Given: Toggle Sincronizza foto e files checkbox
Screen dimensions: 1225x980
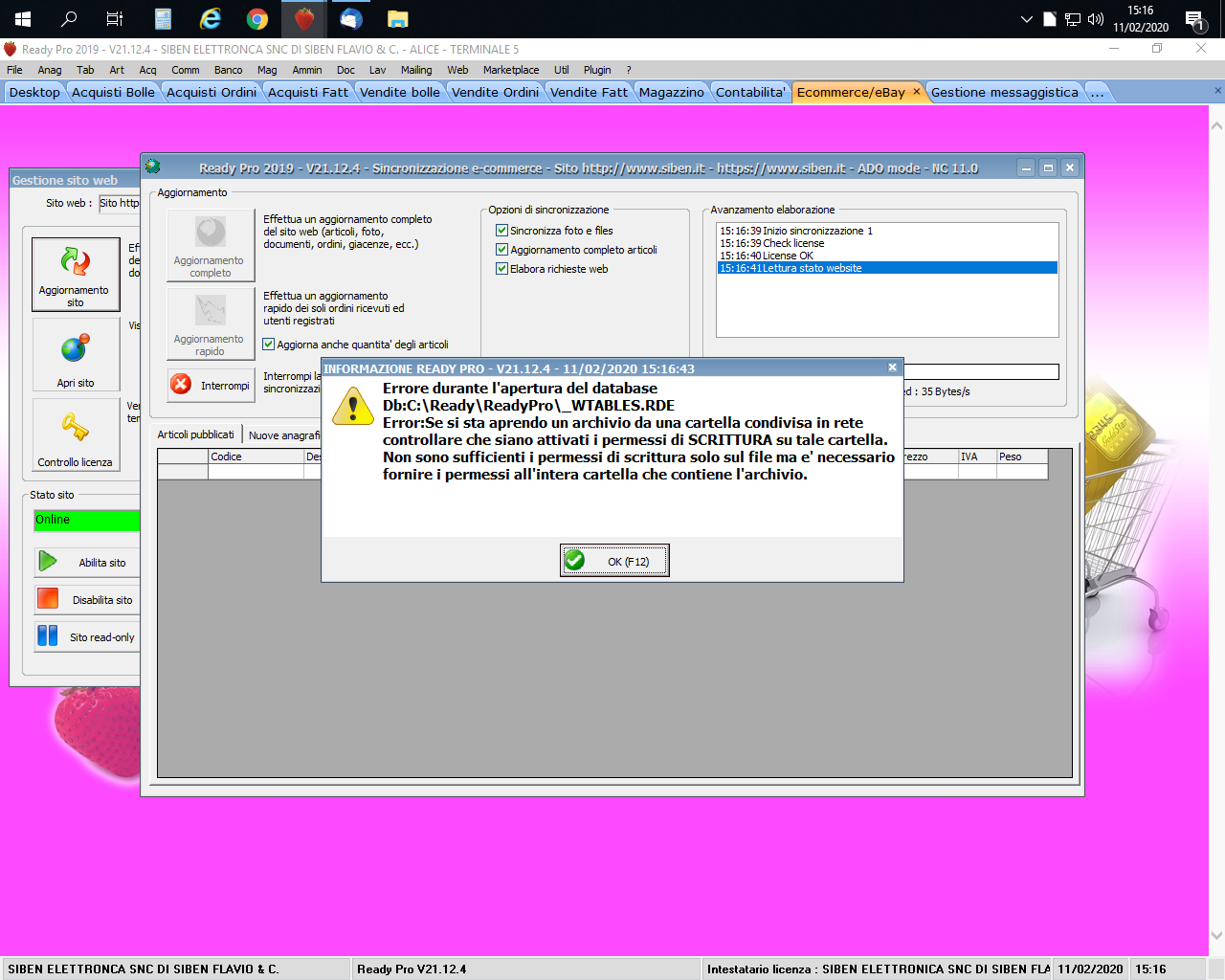Looking at the screenshot, I should (501, 231).
